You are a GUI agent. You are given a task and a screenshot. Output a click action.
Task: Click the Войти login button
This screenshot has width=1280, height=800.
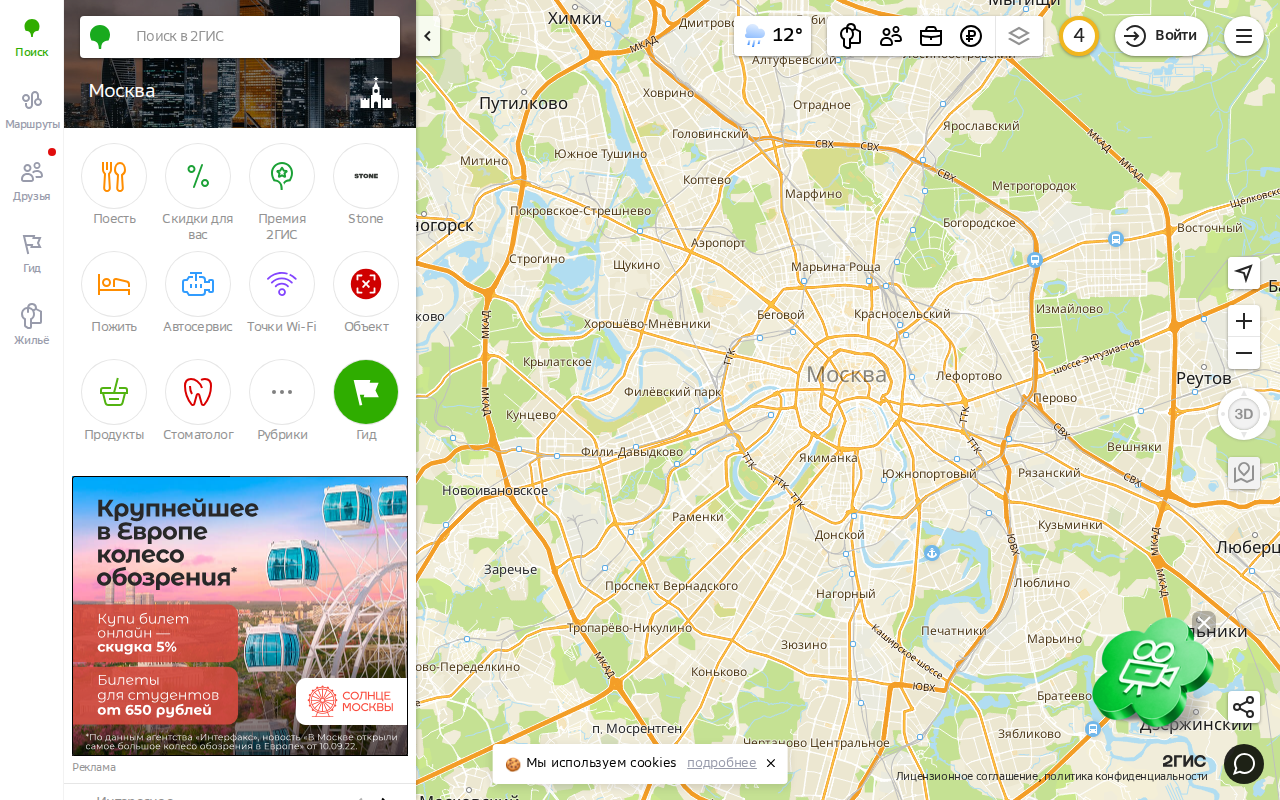pos(1161,36)
